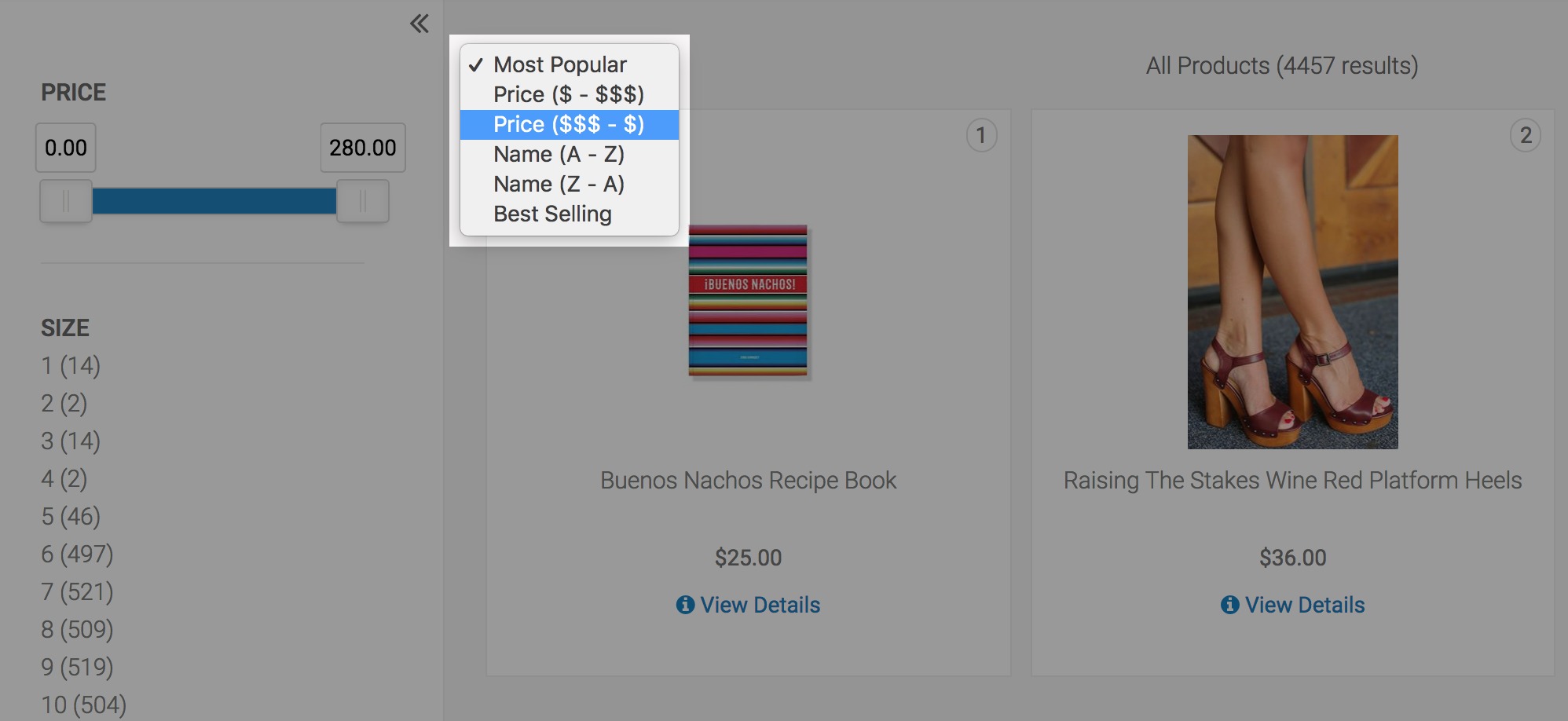Collapse the filter sidebar with double chevron

419,24
